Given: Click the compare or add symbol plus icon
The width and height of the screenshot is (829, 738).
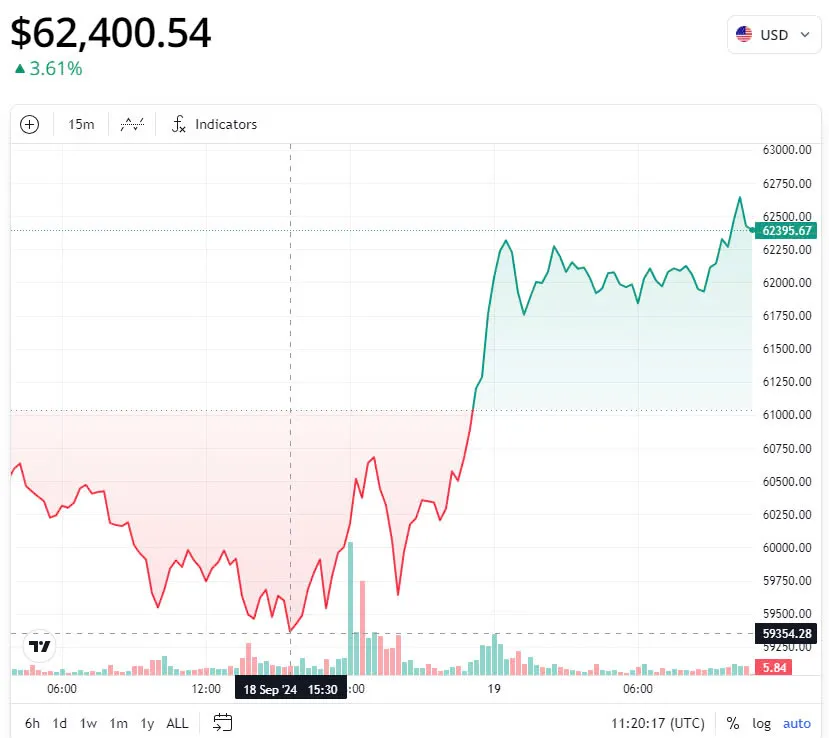Looking at the screenshot, I should pyautogui.click(x=30, y=125).
